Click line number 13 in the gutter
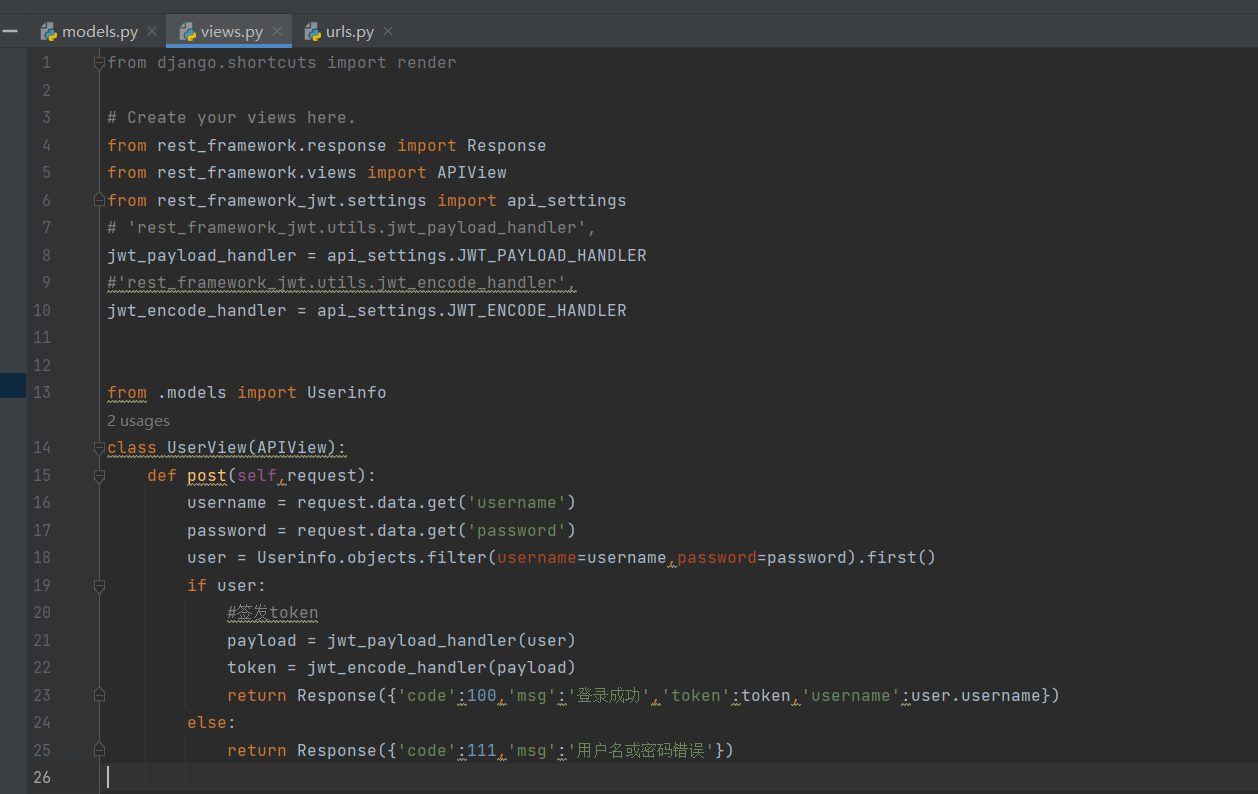 pos(41,392)
